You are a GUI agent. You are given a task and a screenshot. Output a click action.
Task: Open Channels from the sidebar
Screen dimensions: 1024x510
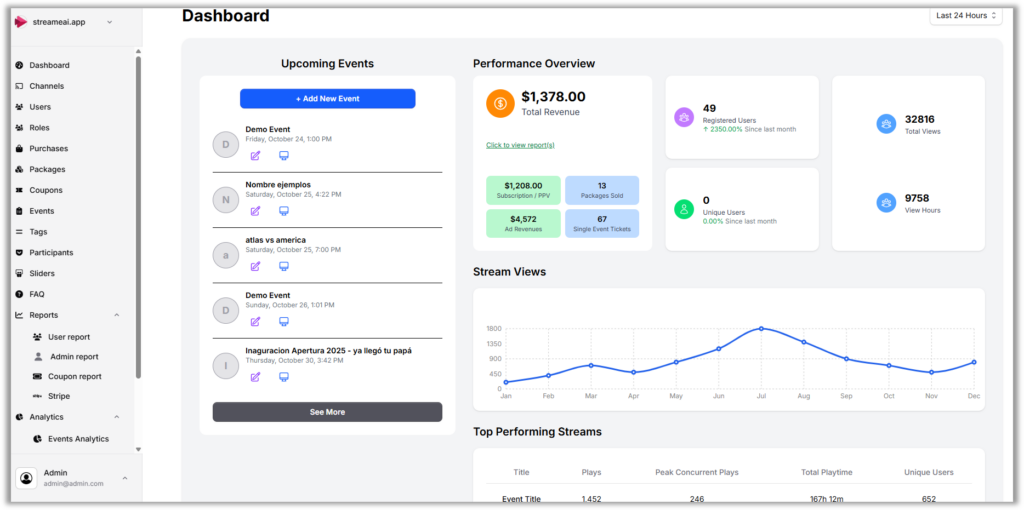pyautogui.click(x=46, y=86)
